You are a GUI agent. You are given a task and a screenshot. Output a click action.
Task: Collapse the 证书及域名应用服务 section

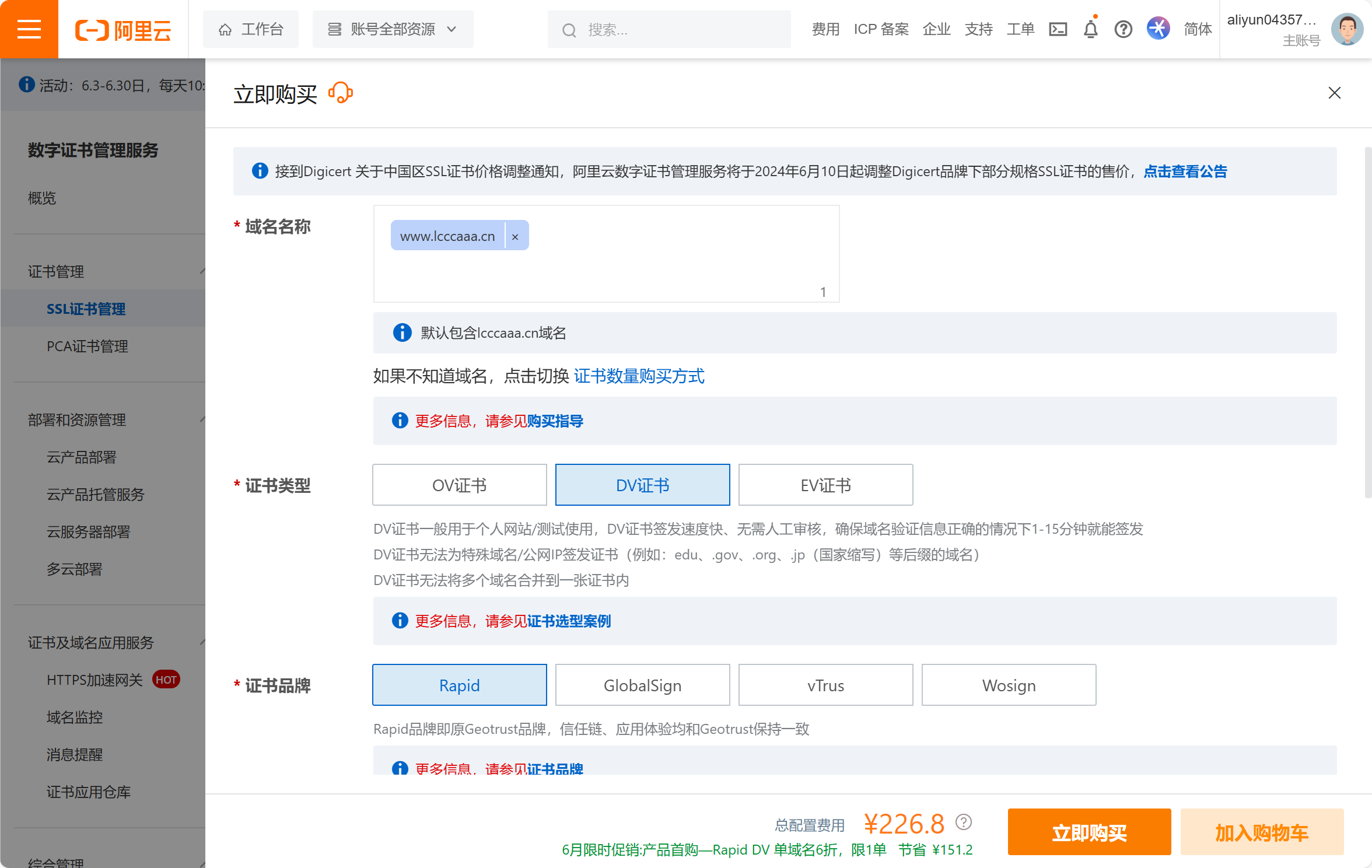pos(202,642)
